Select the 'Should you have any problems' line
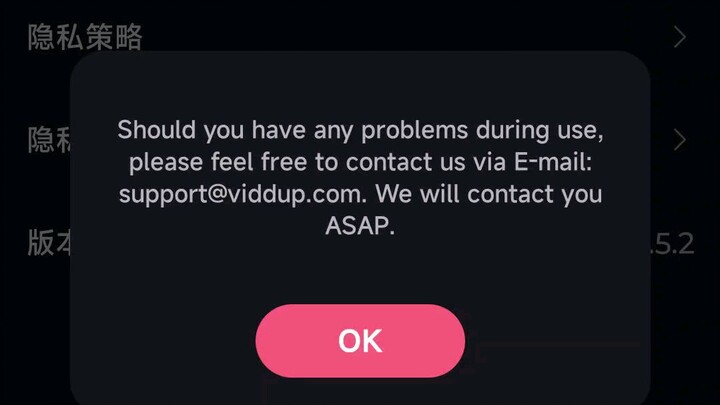The image size is (720, 405). 360,130
